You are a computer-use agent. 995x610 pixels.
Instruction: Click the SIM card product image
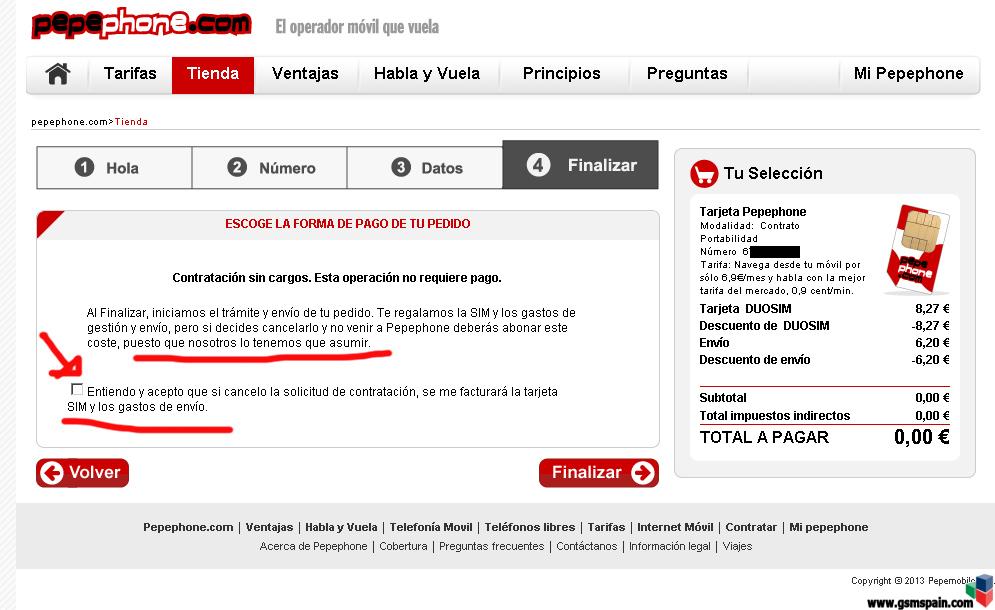[917, 249]
